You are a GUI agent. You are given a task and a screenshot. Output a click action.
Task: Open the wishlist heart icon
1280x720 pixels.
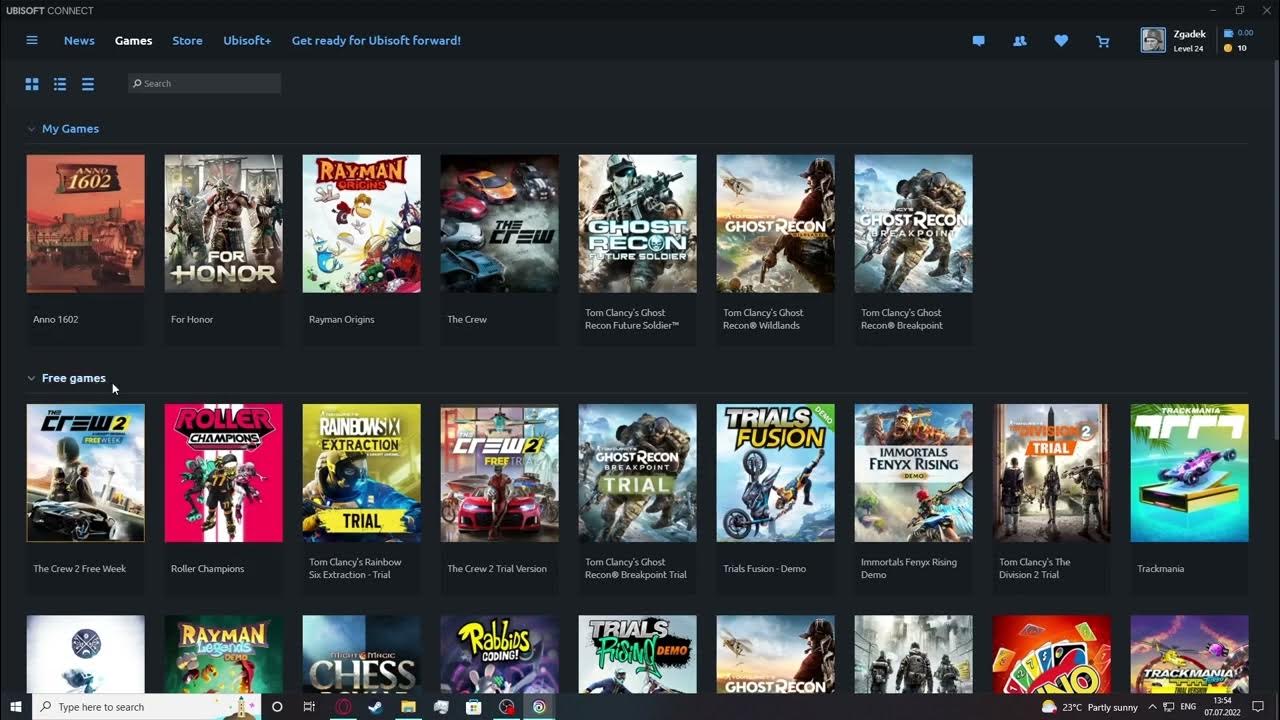coord(1061,41)
